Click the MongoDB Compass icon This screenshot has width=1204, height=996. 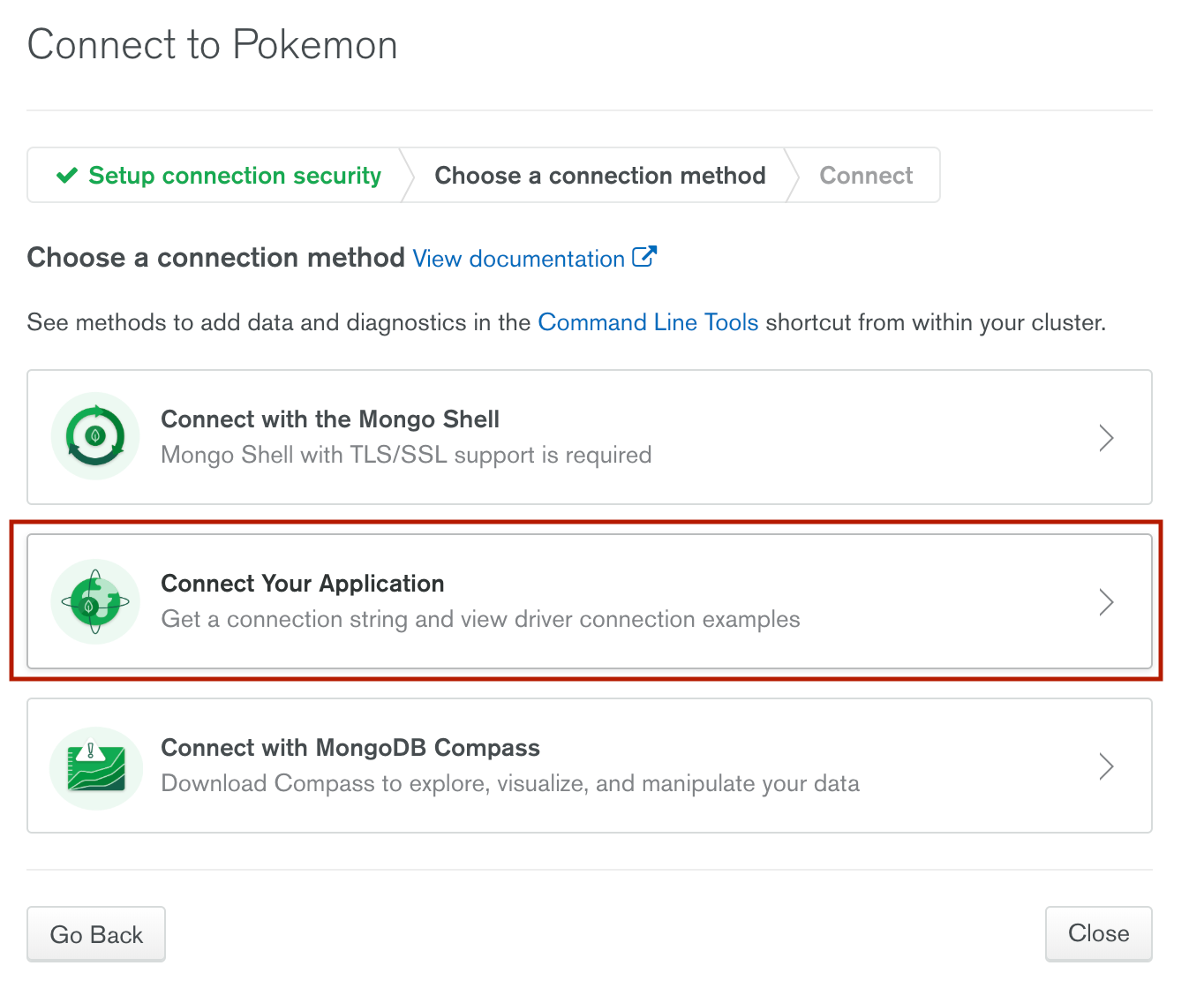[95, 766]
